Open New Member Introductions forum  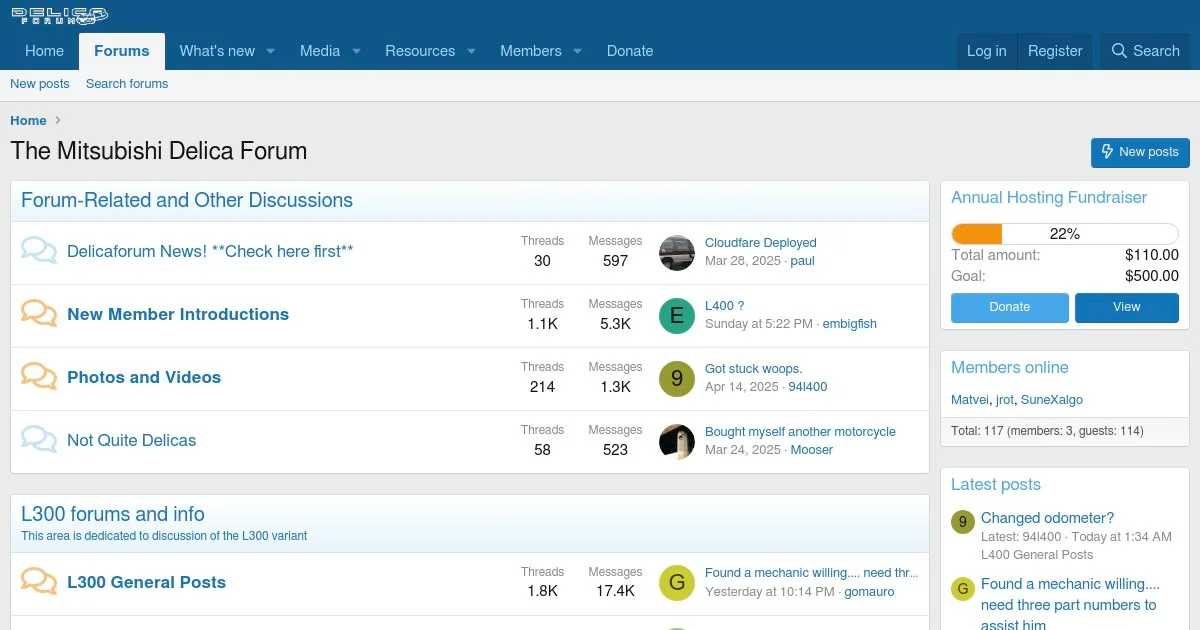click(x=178, y=314)
